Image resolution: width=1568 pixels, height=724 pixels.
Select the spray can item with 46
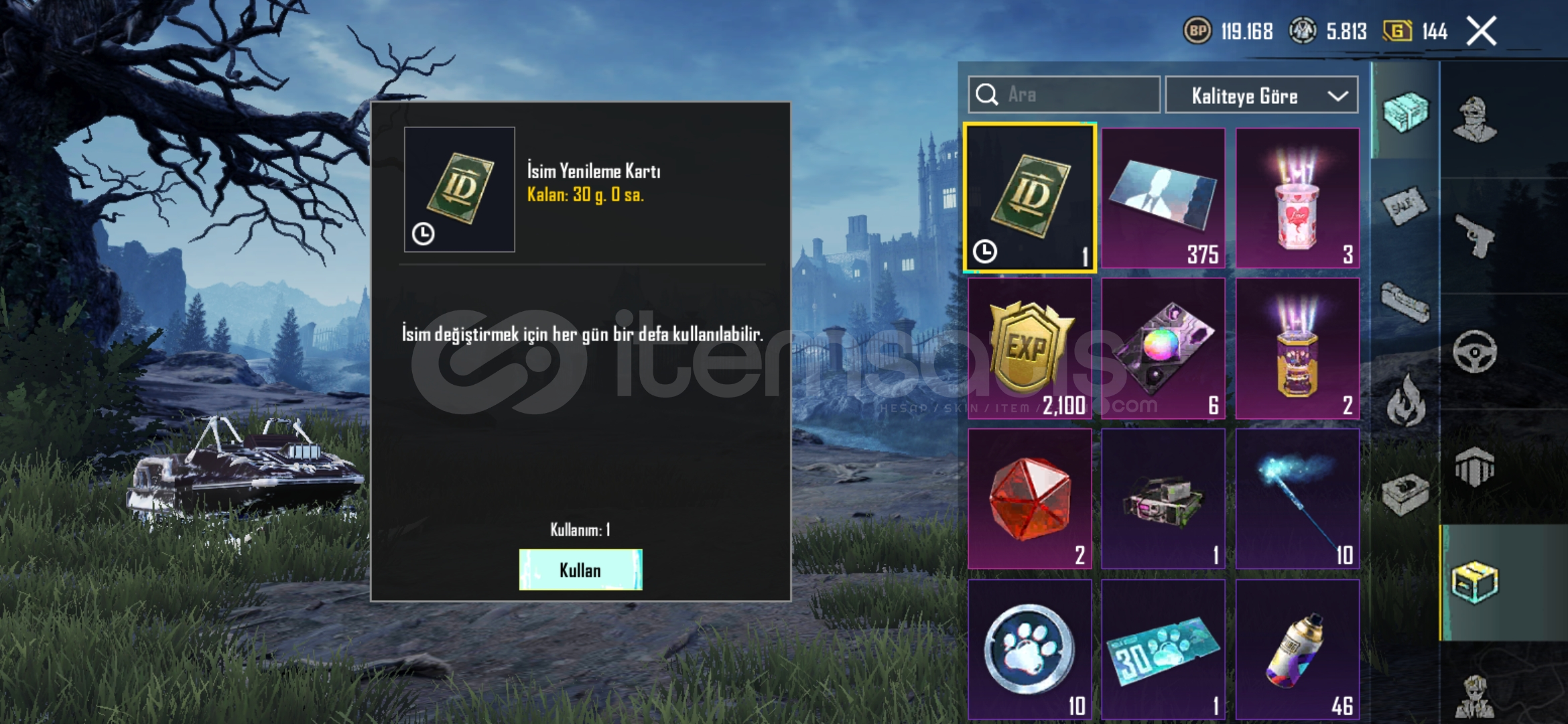(1297, 649)
